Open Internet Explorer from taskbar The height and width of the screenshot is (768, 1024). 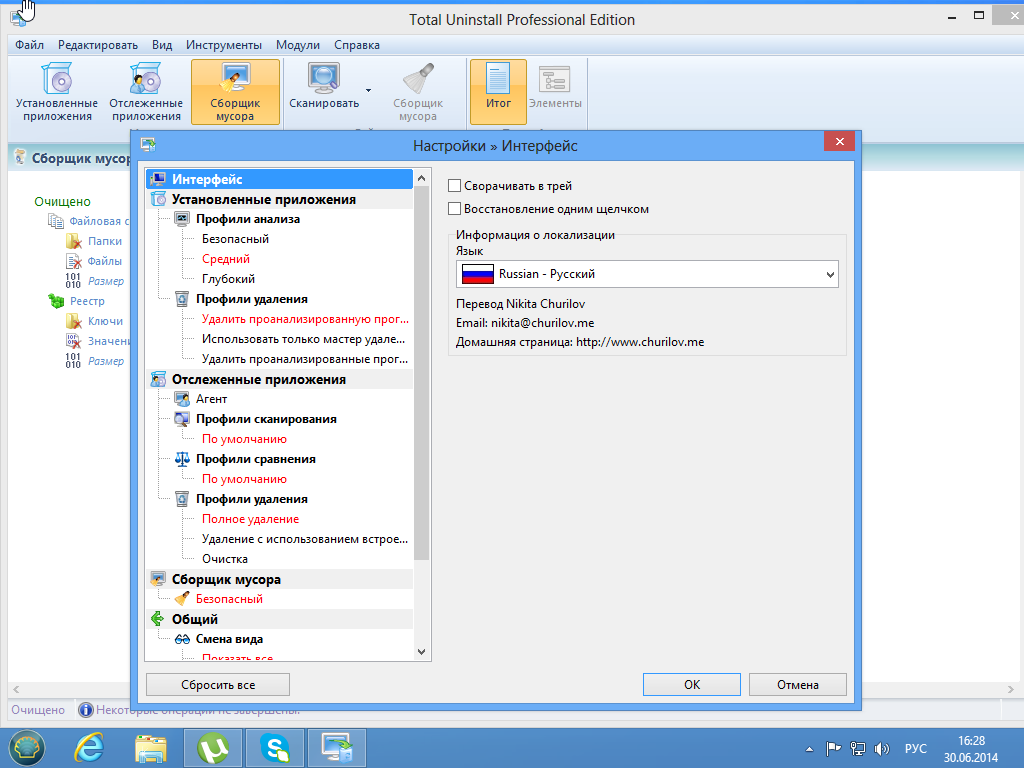point(89,748)
